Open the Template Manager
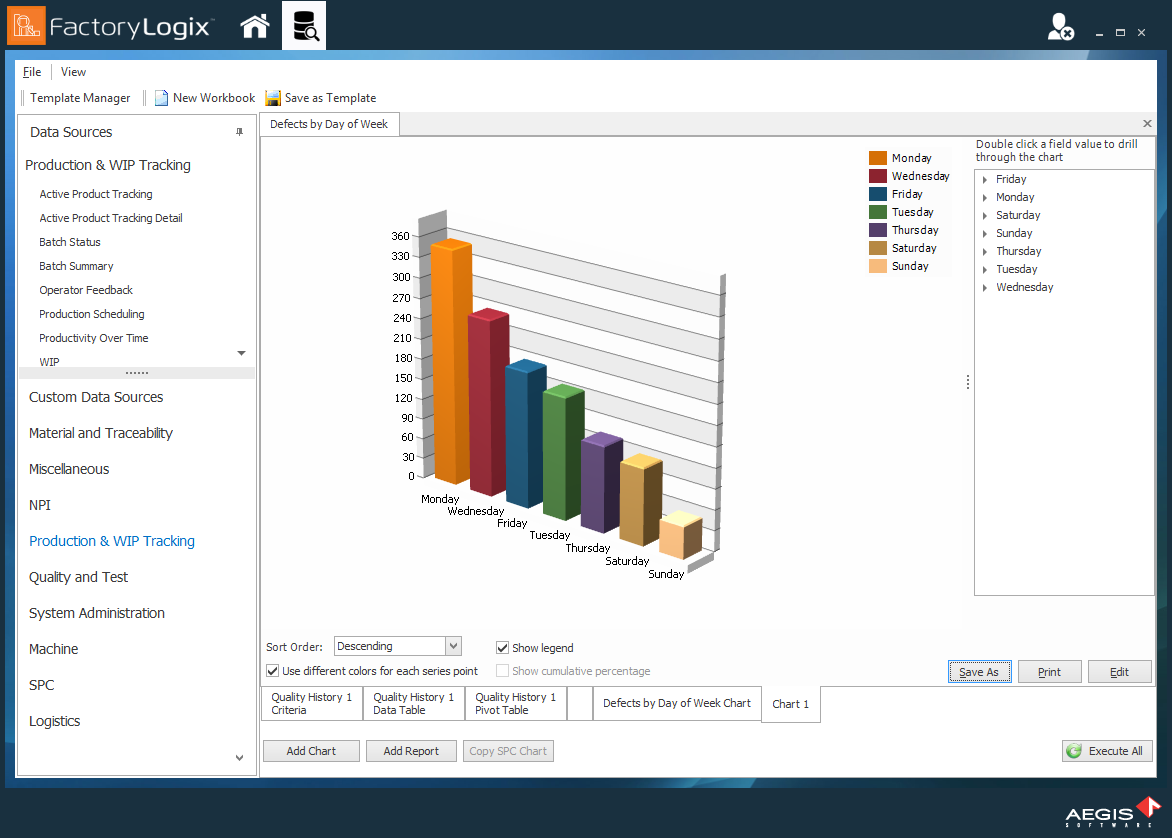This screenshot has height=838, width=1172. (79, 98)
